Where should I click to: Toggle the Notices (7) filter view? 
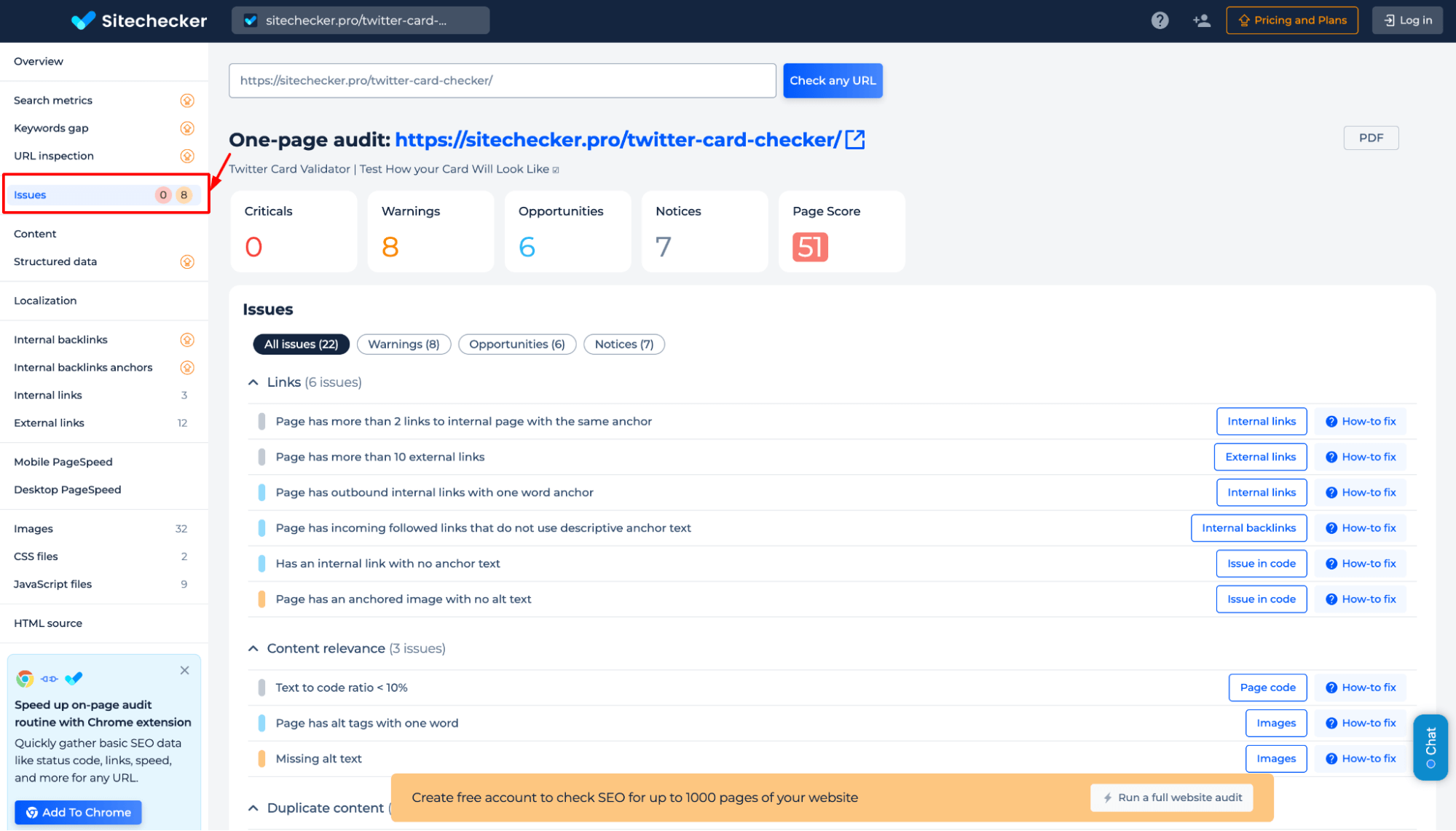pos(623,344)
